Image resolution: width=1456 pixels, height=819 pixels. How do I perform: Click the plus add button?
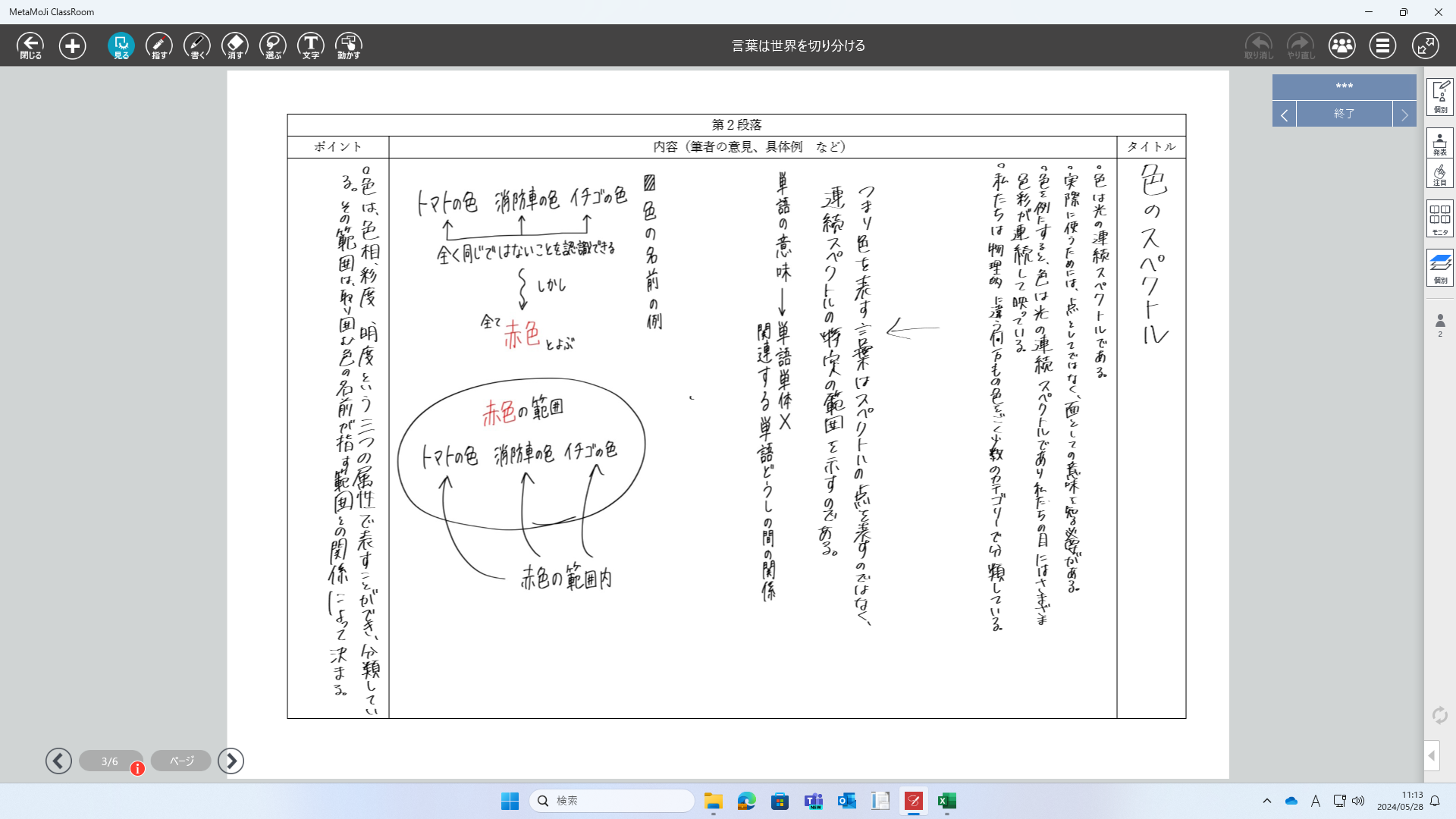(x=73, y=45)
